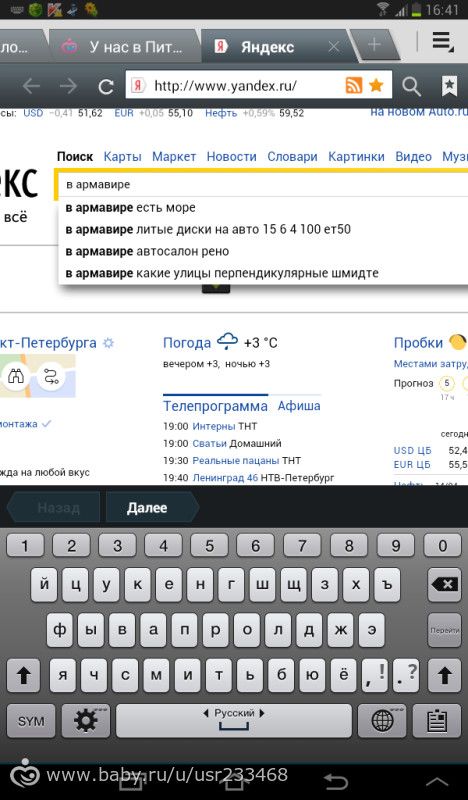The height and width of the screenshot is (800, 468).
Task: Bookmark page with the orange star icon
Action: [x=376, y=85]
